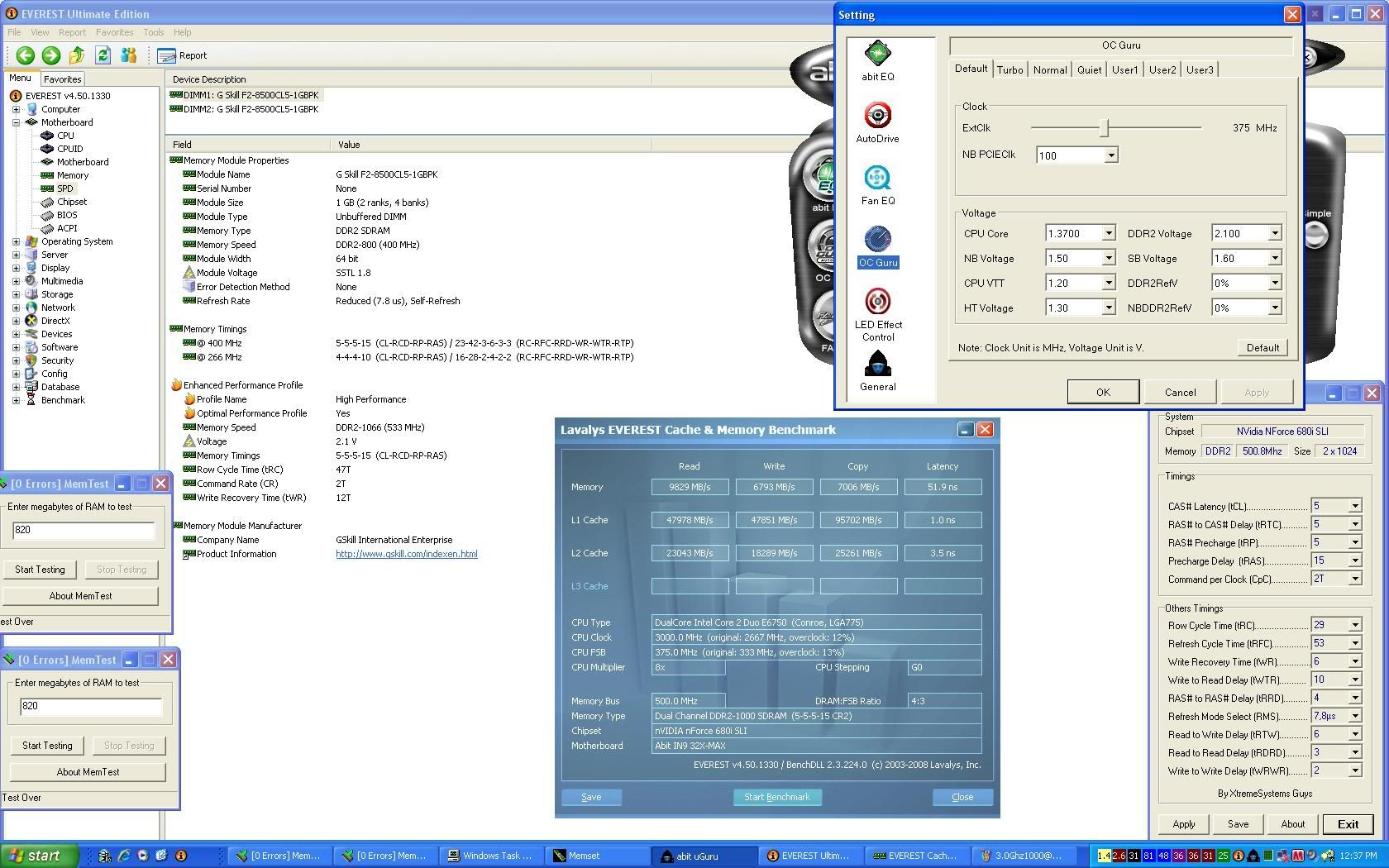The height and width of the screenshot is (868, 1389).
Task: Click Exit button in Memset window
Action: point(1348,824)
